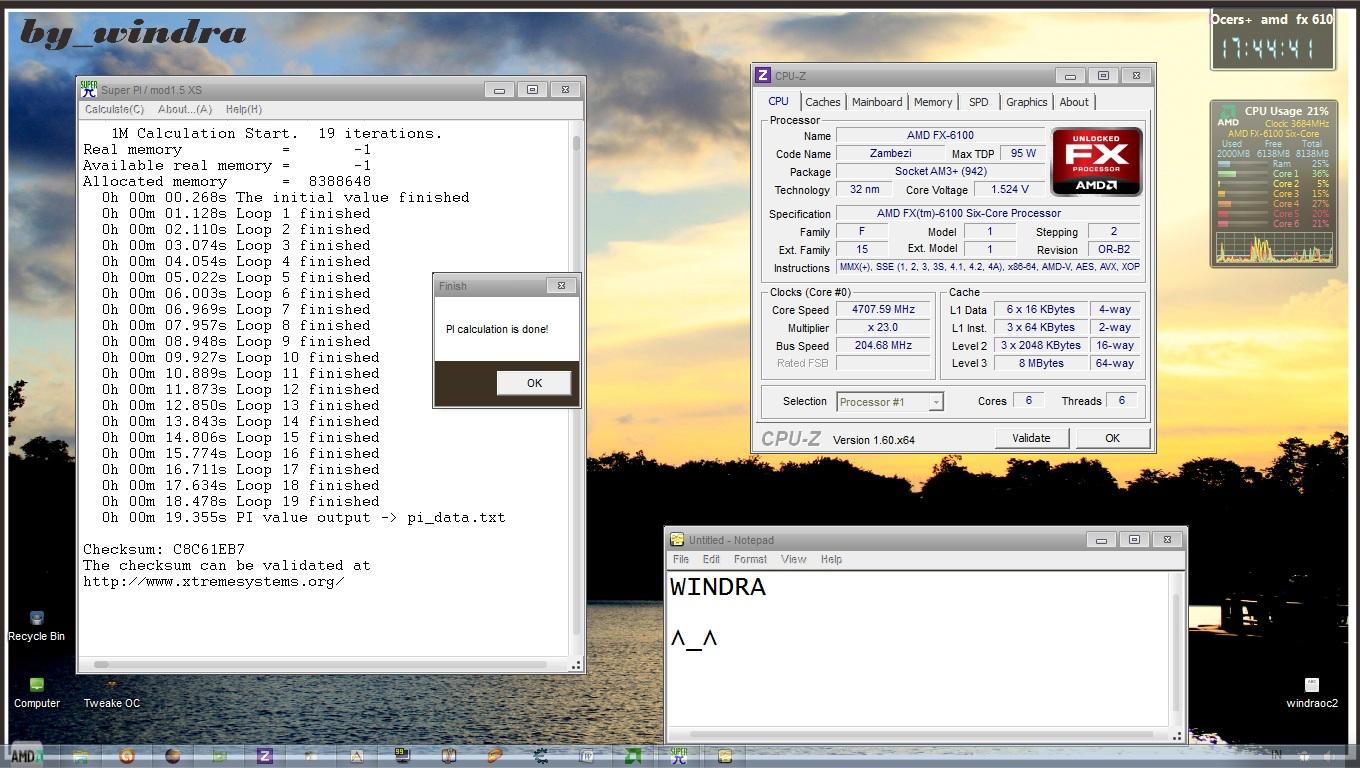Open the Tweake OC desktop shortcut
This screenshot has width=1360, height=768.
point(111,693)
